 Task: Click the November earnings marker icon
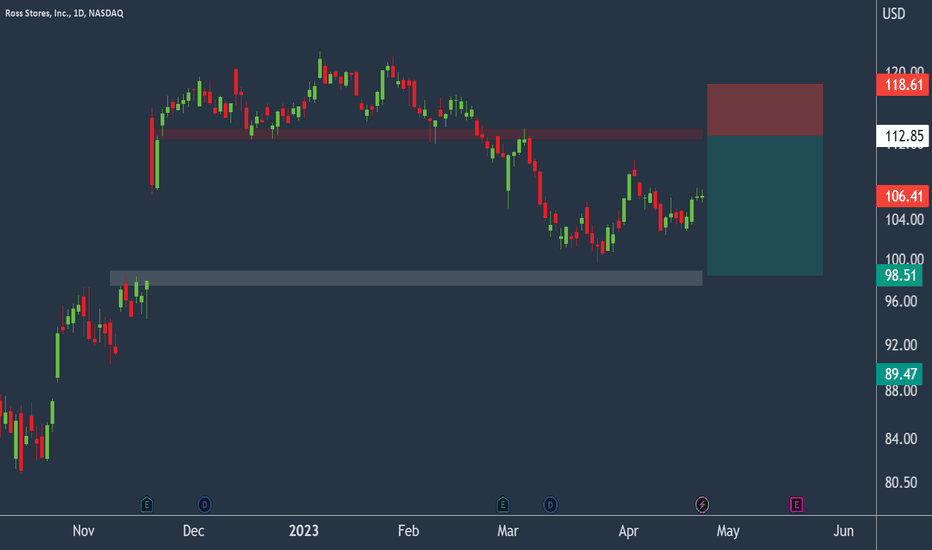146,505
